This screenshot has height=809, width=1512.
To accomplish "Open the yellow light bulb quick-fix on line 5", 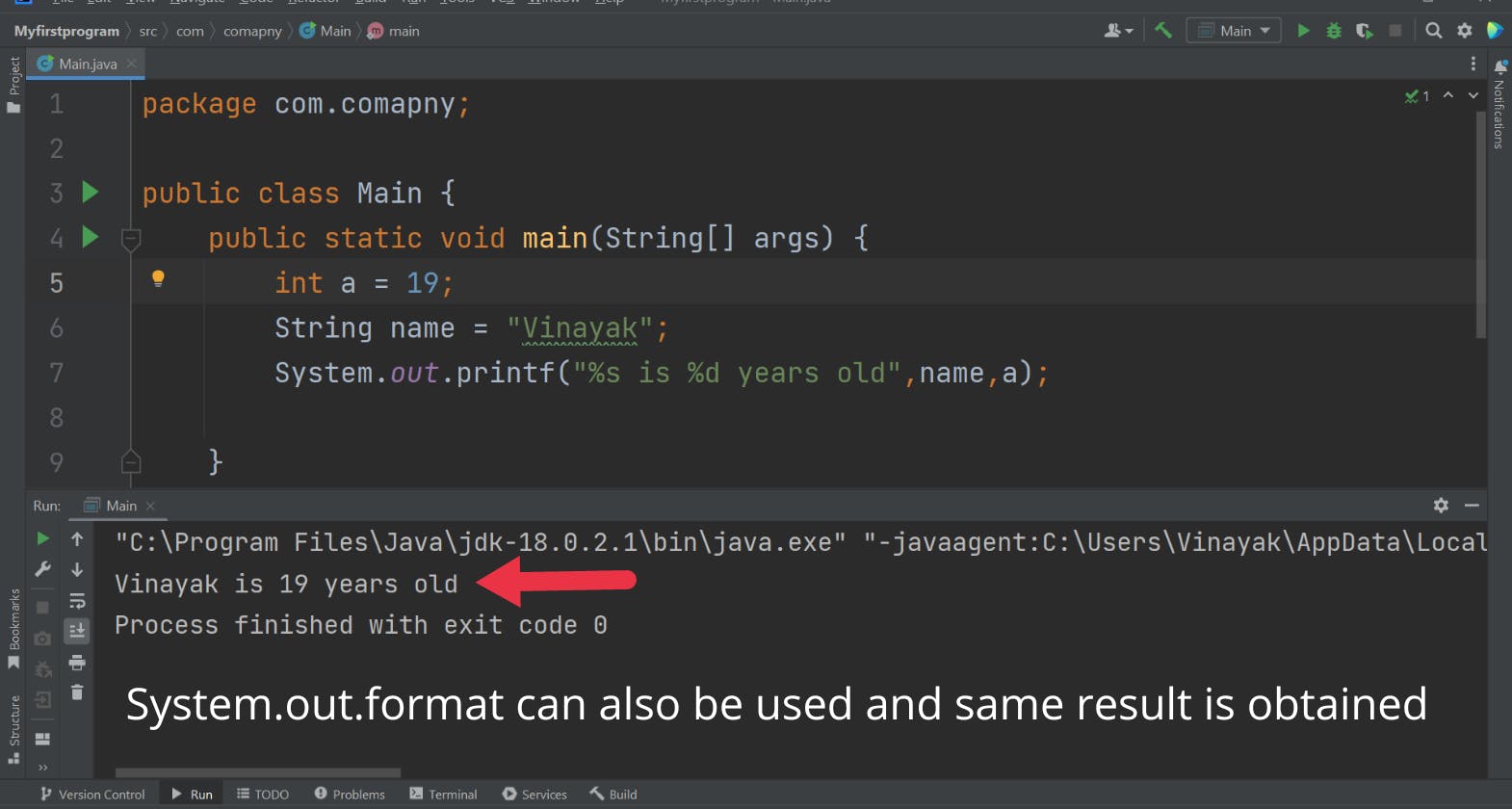I will (x=158, y=279).
